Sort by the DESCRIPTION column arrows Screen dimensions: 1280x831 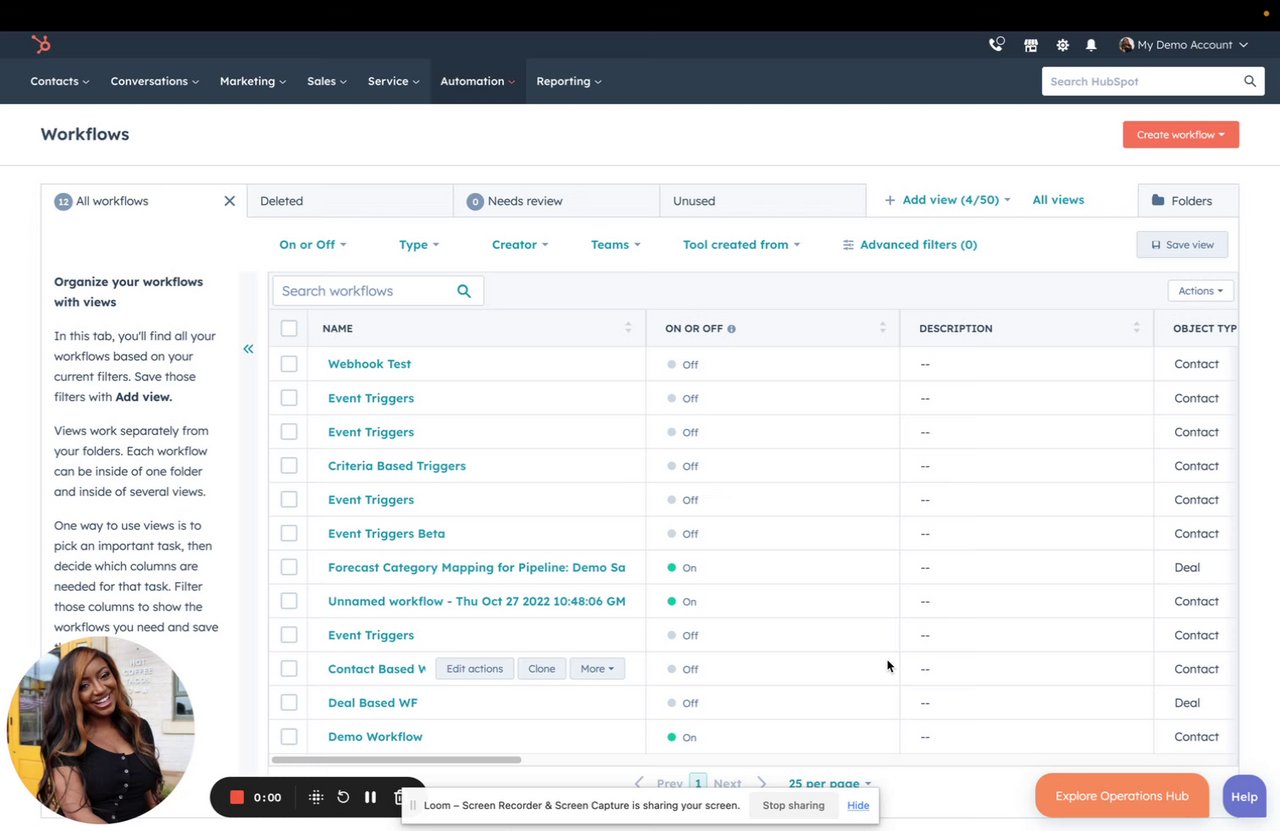pos(1136,328)
